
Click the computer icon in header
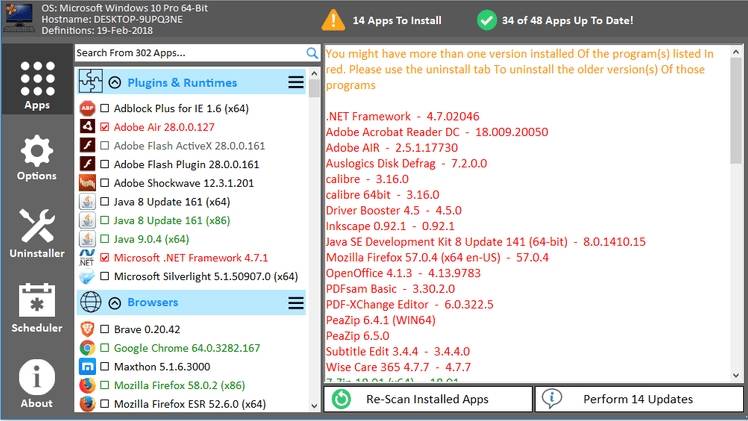tap(19, 18)
